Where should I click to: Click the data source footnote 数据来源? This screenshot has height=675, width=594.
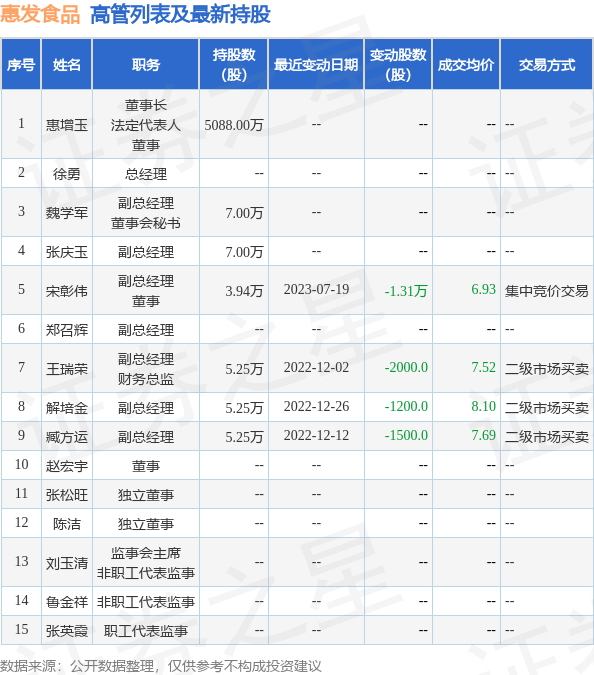coord(161,666)
